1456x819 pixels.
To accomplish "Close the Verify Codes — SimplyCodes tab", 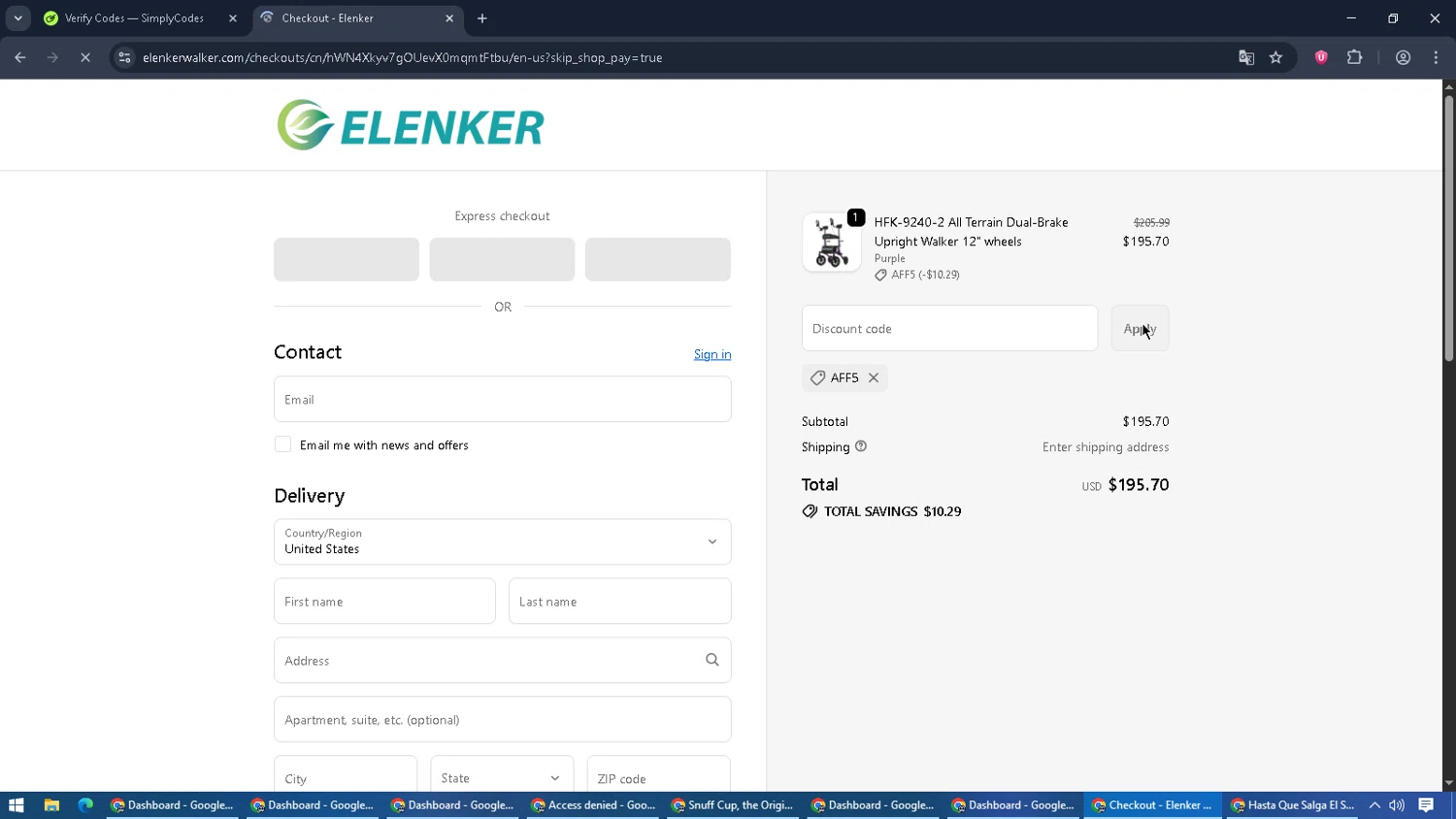I will pyautogui.click(x=233, y=17).
